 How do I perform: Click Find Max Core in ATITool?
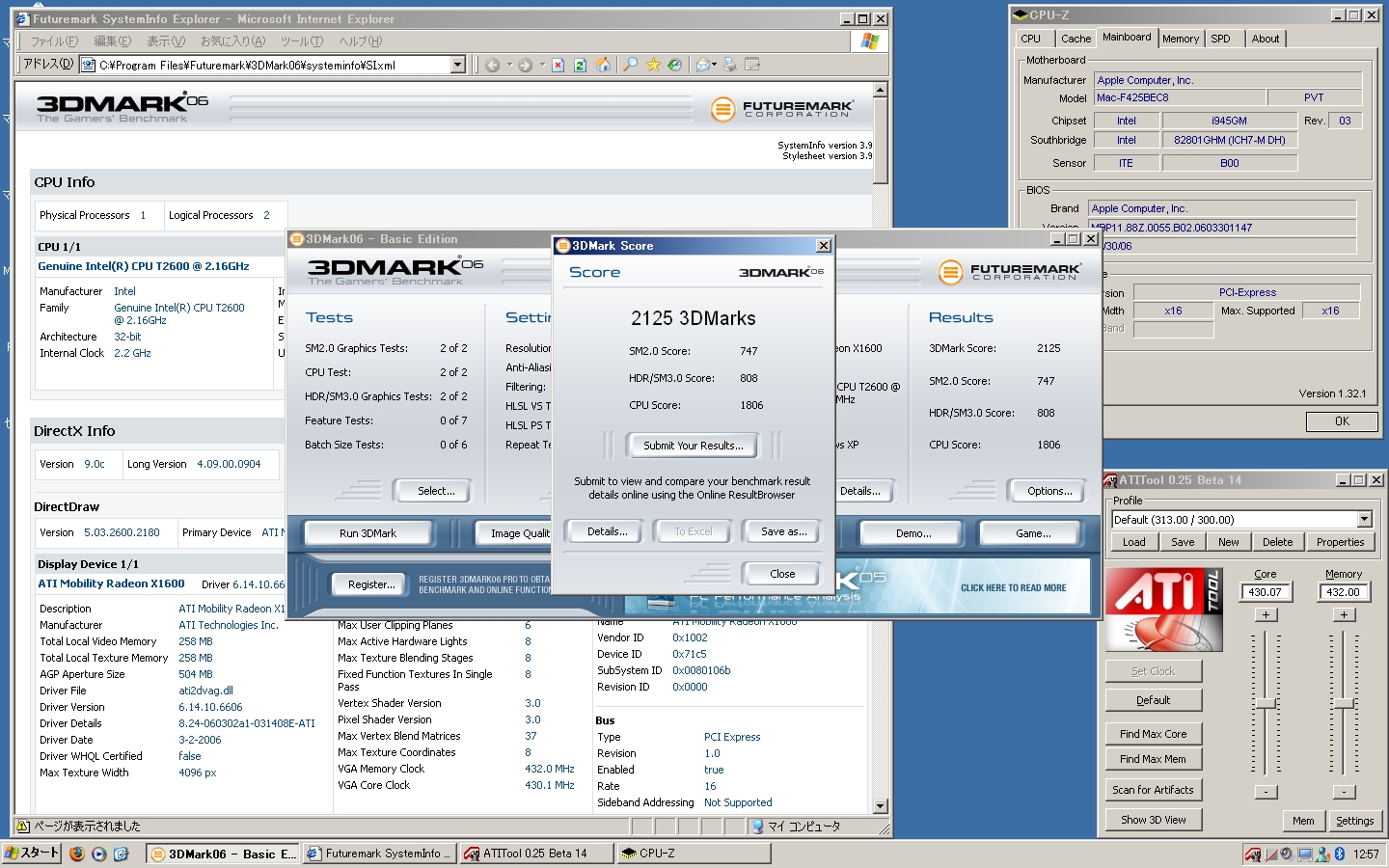(1153, 734)
